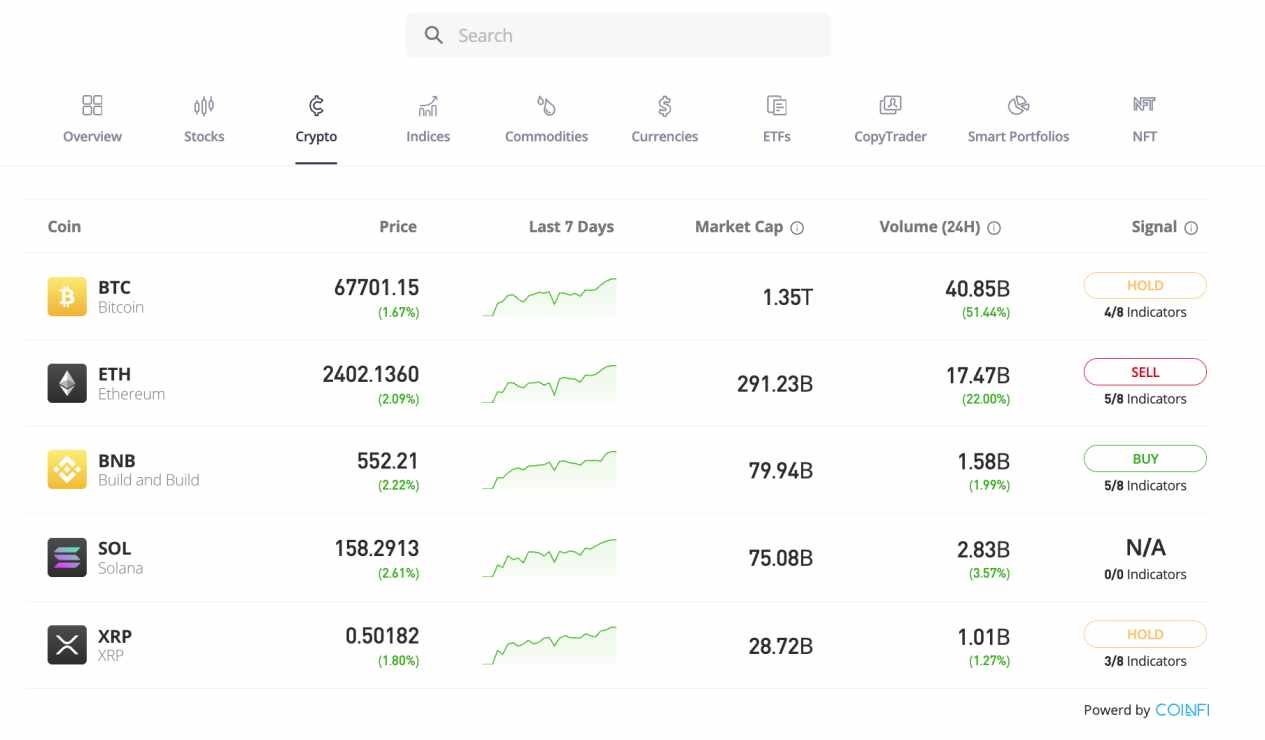
Task: Switch to the Indices tab label
Action: [x=428, y=136]
